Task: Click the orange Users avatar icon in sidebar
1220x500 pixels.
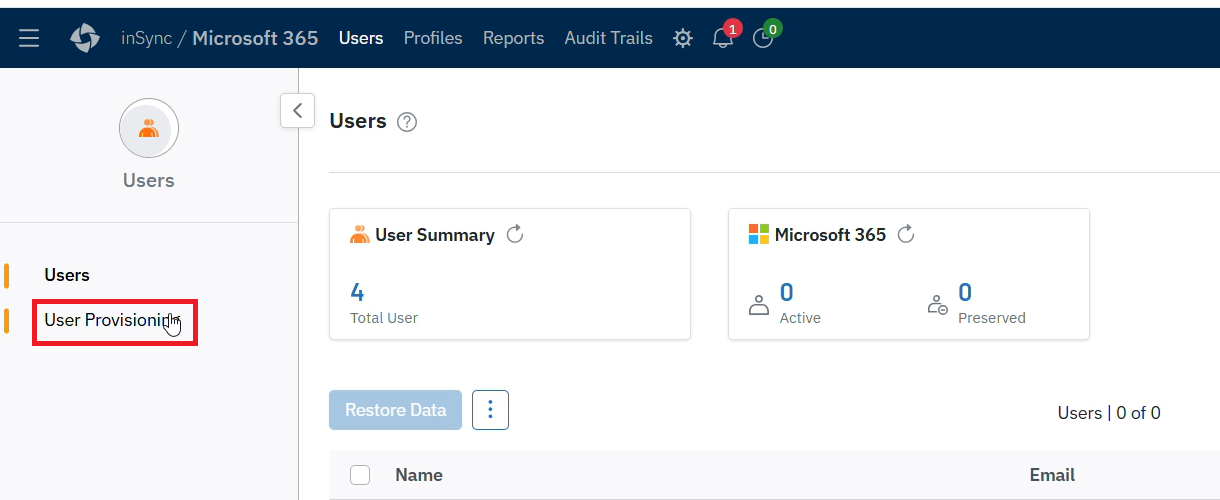Action: pos(149,128)
